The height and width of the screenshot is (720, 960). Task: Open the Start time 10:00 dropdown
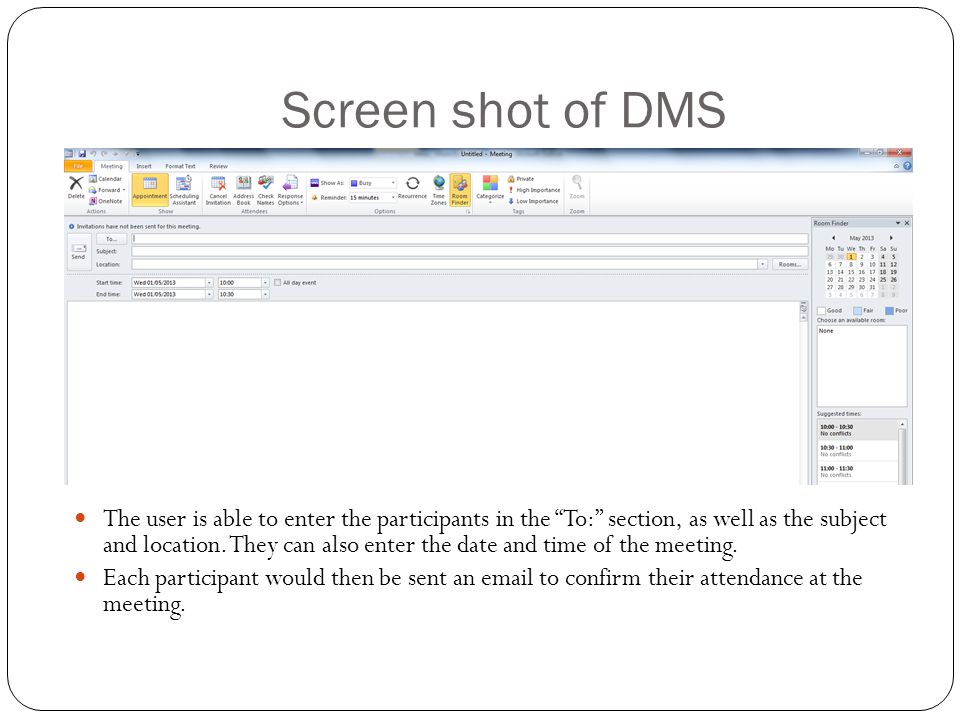pyautogui.click(x=265, y=283)
